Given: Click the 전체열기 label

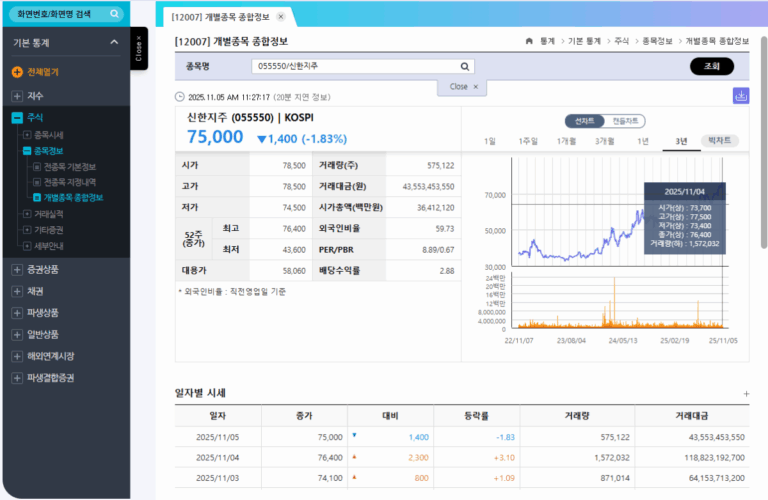Looking at the screenshot, I should [x=43, y=72].
